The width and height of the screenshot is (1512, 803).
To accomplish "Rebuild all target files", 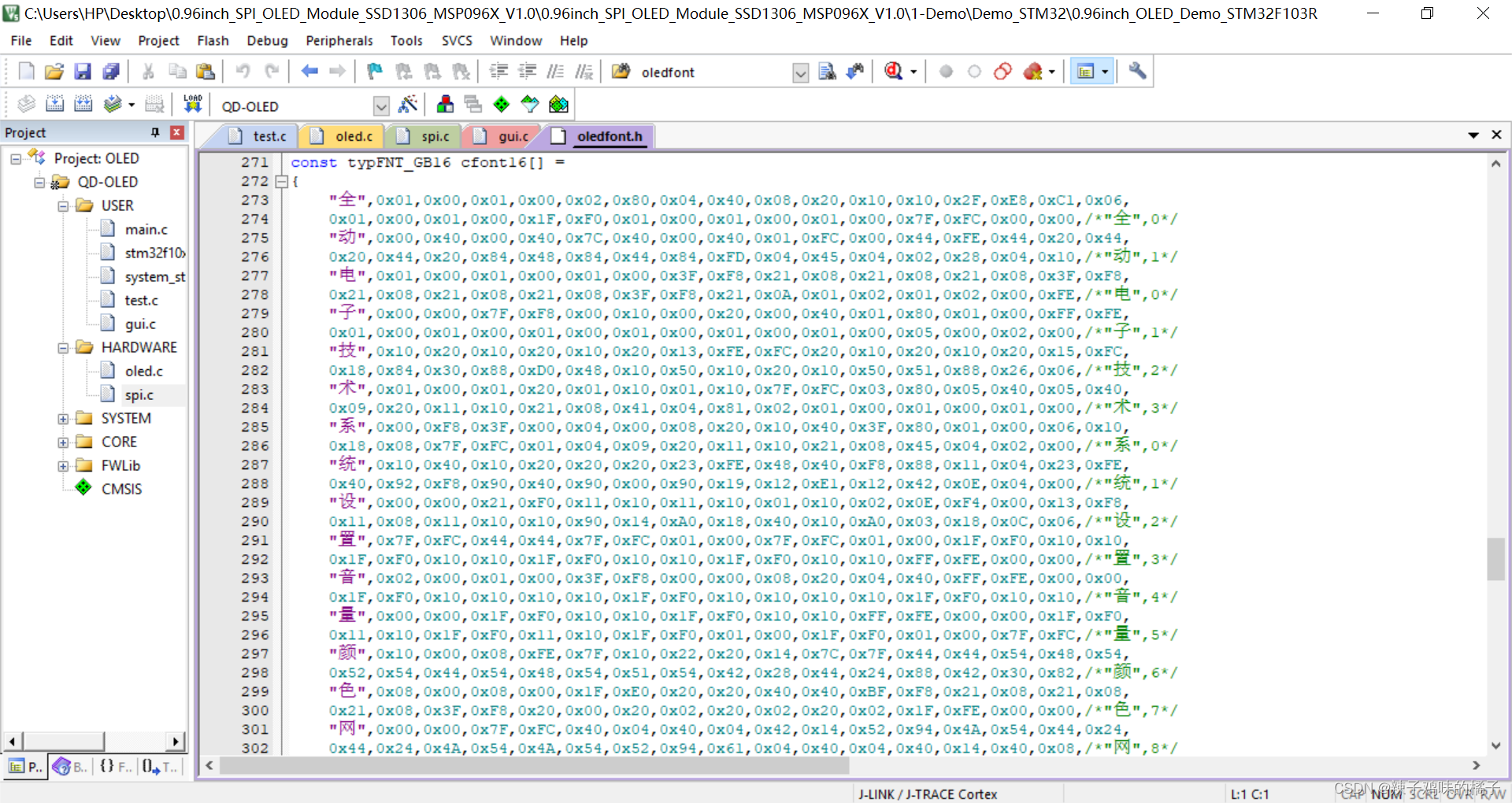I will coord(83,104).
